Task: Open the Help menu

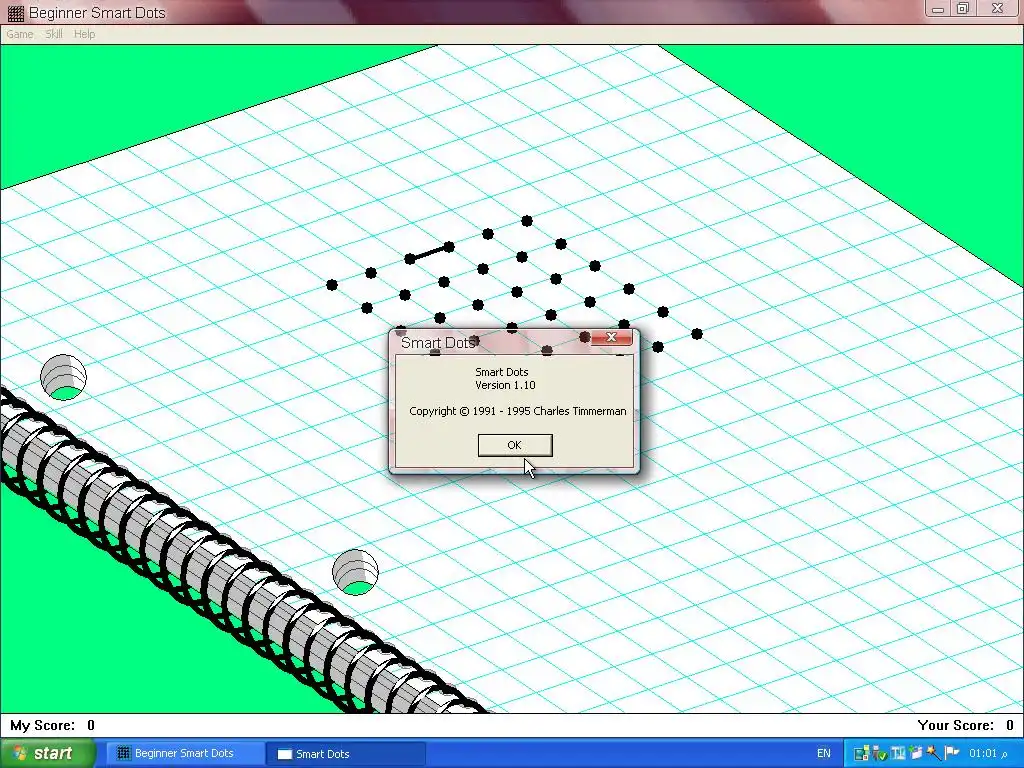Action: pos(84,34)
